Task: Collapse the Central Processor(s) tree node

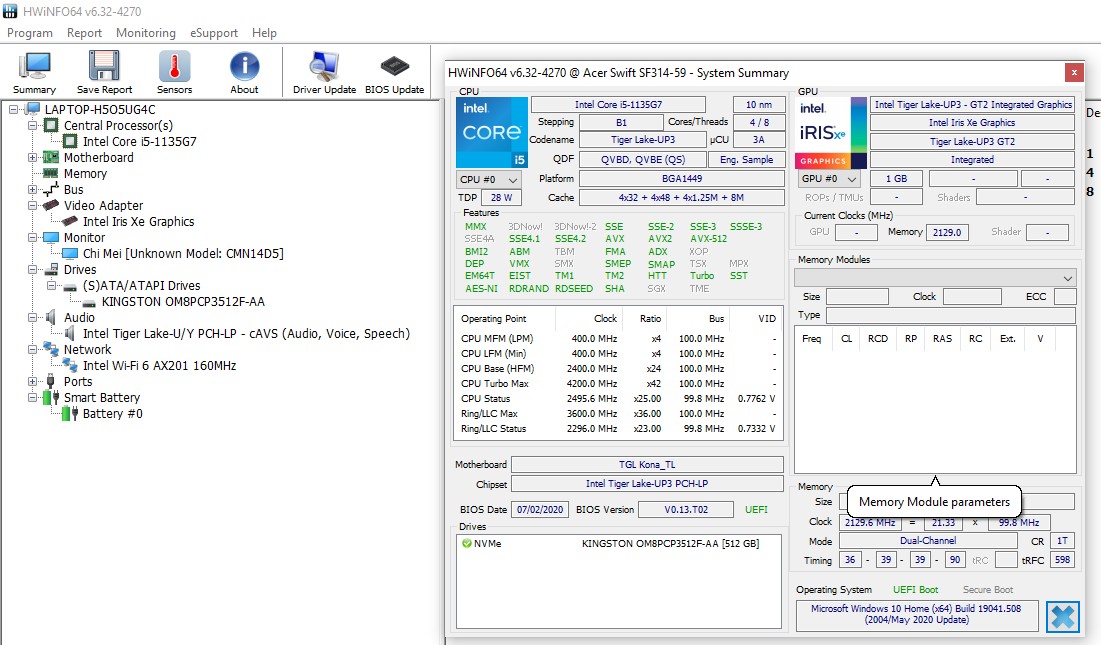Action: click(x=33, y=126)
